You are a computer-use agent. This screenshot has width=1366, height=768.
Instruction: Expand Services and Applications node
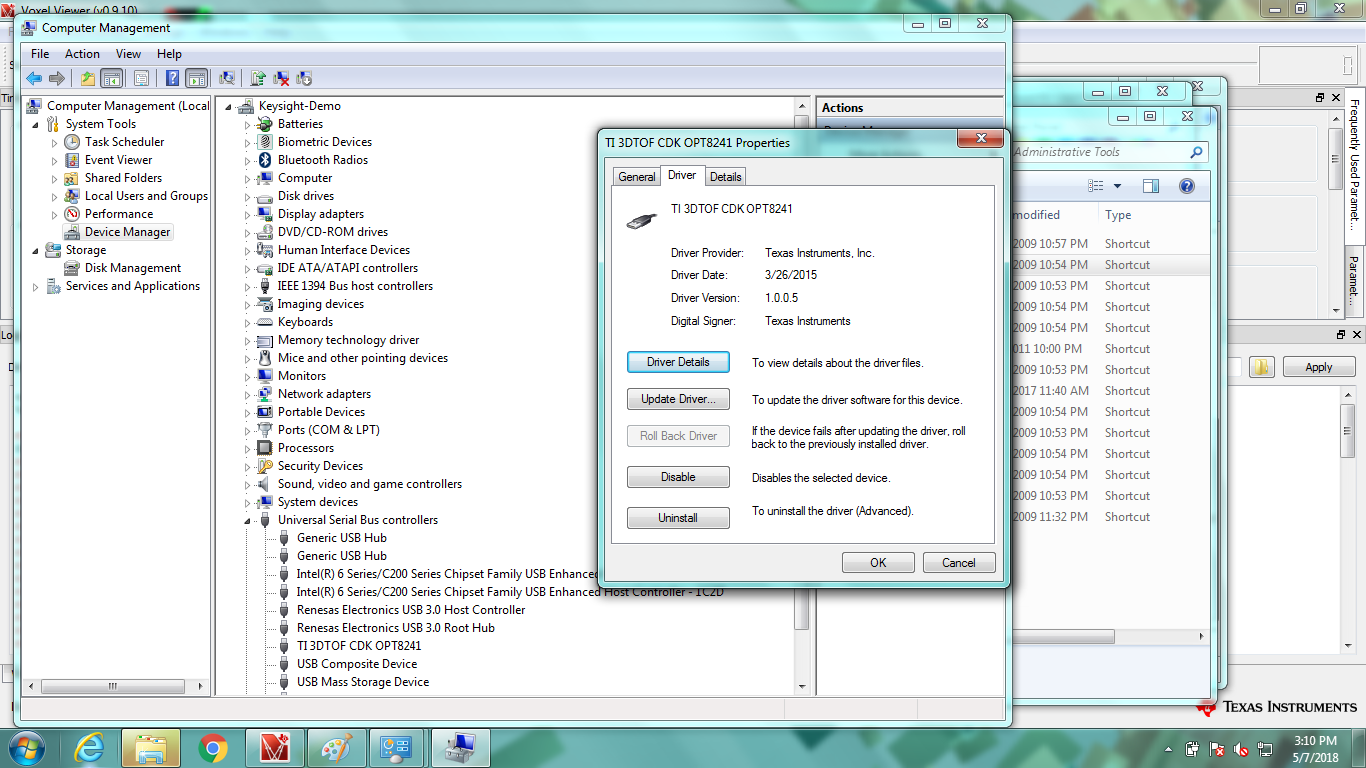(x=36, y=287)
